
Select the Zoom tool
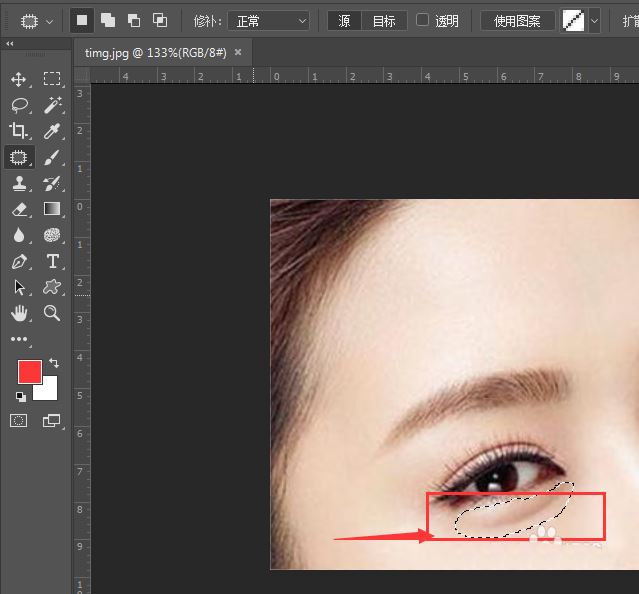[x=52, y=313]
